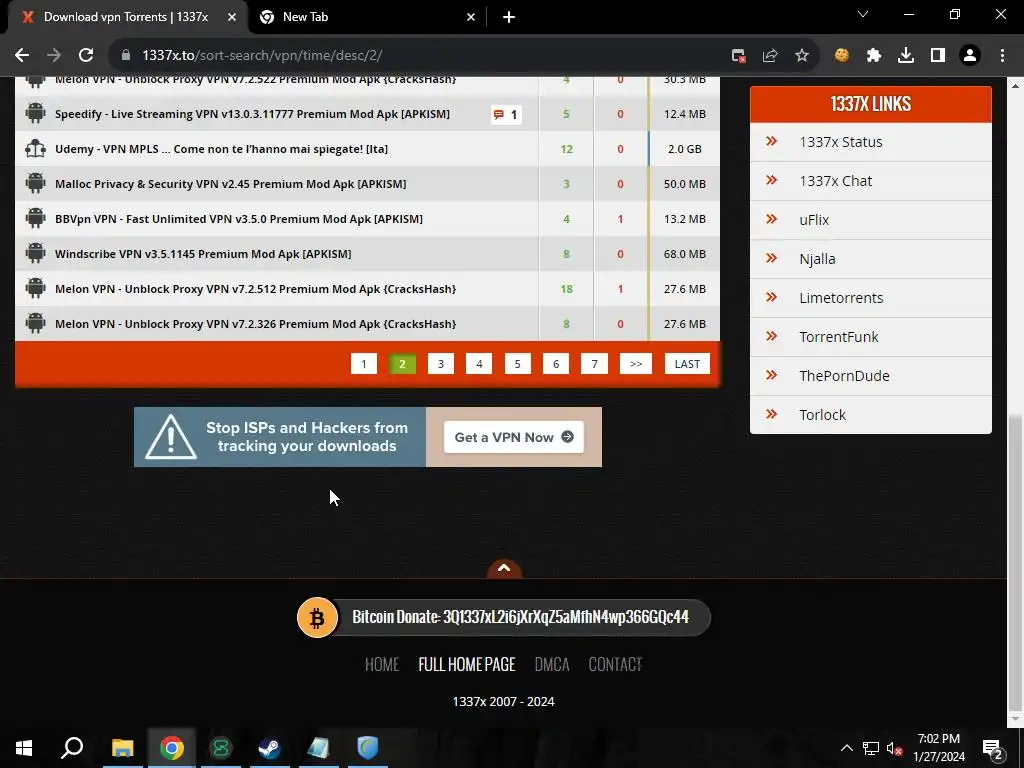The image size is (1024, 768).
Task: Open Windows Start menu
Action: (x=24, y=748)
